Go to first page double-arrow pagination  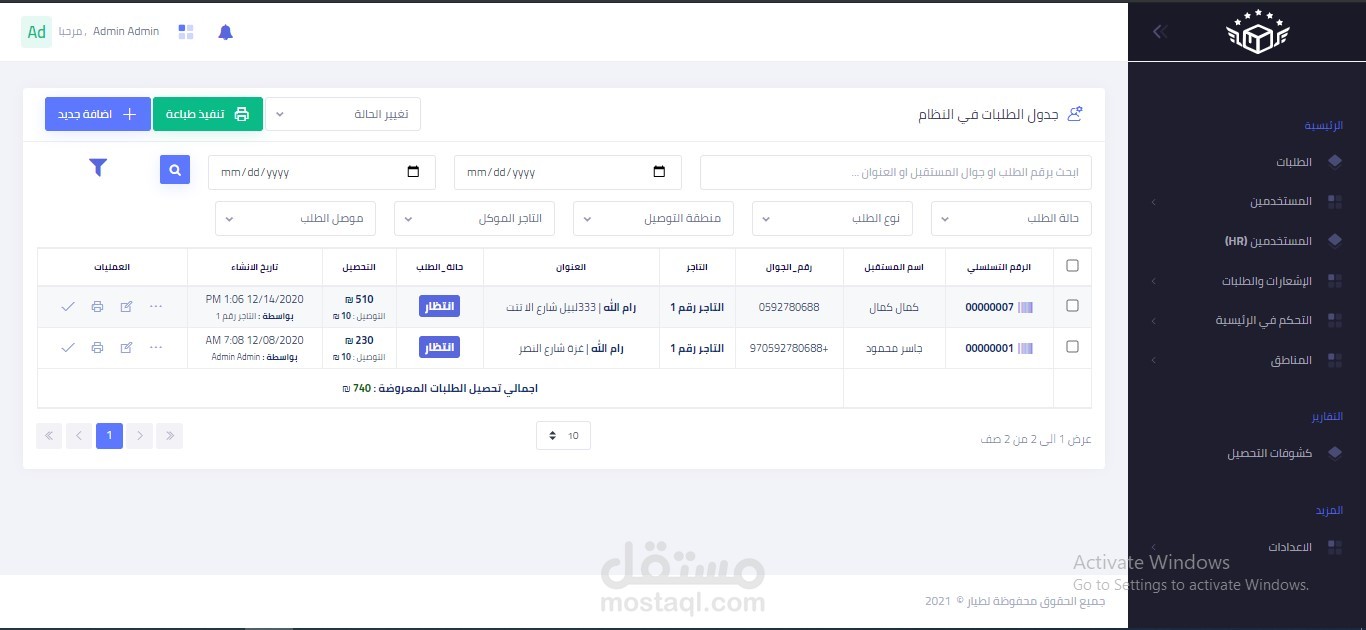(x=170, y=435)
